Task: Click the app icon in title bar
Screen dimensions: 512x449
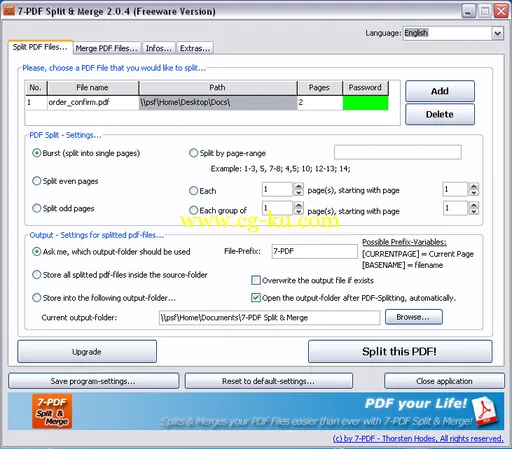Action: tap(9, 11)
